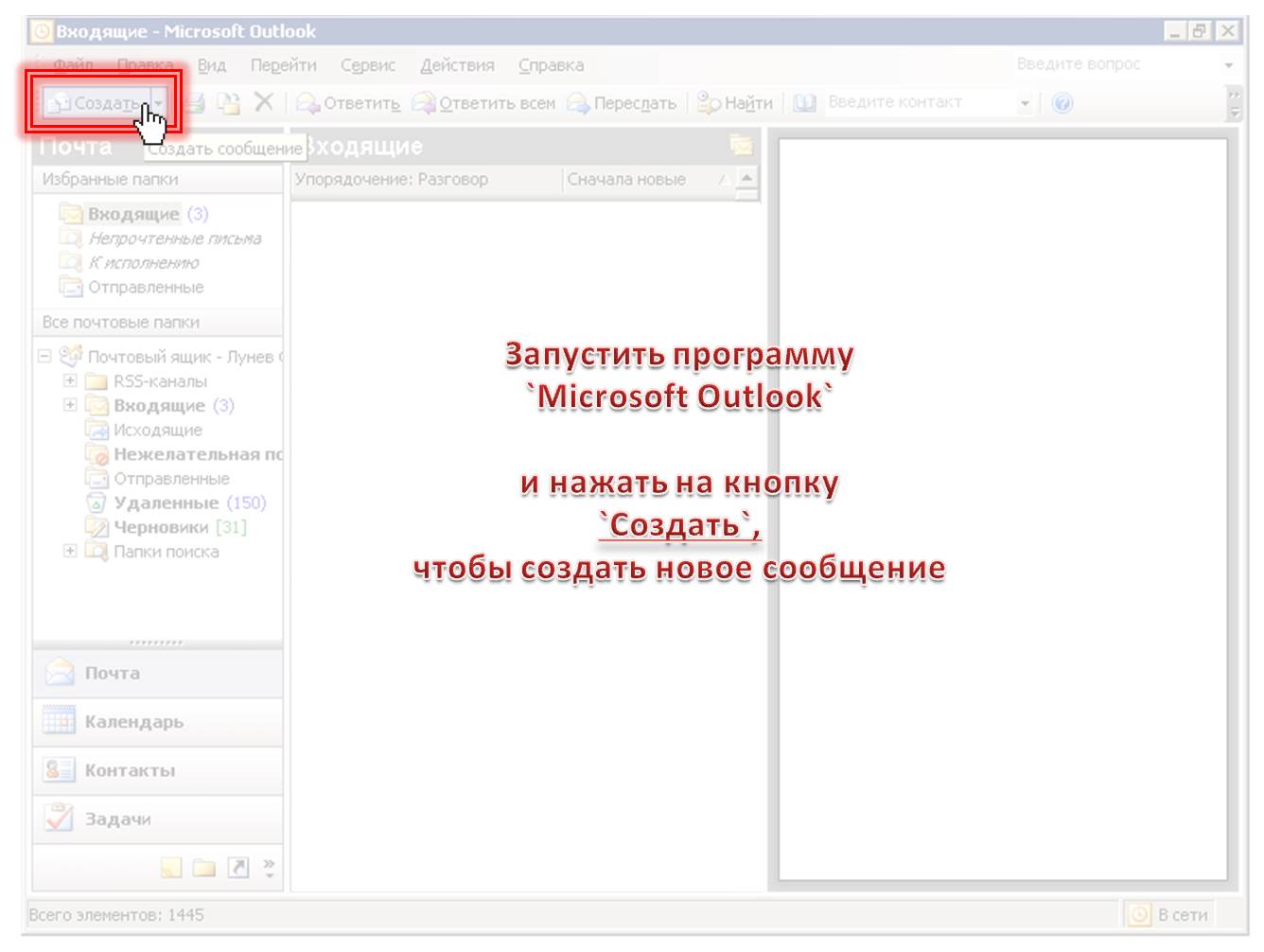
Task: Switch to the Контакты navigation button
Action: (158, 770)
